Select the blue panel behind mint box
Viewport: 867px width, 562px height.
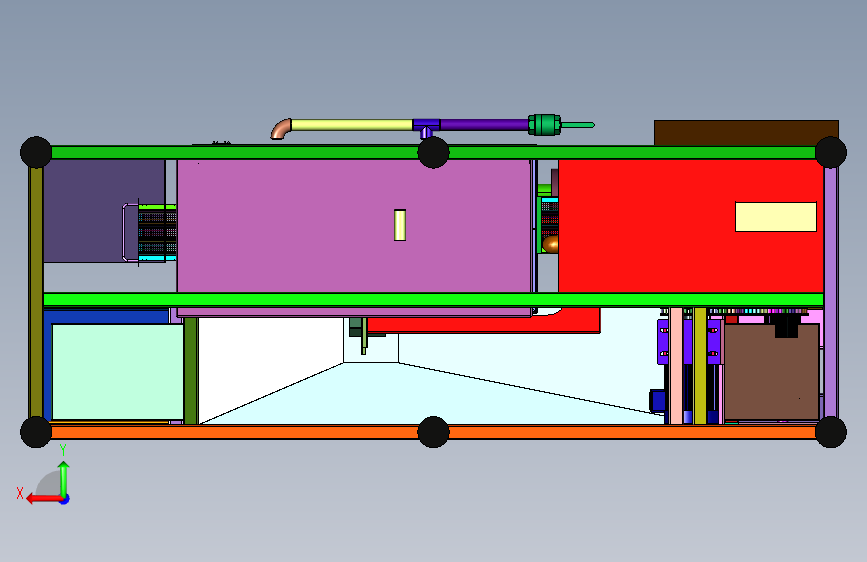click(x=106, y=318)
